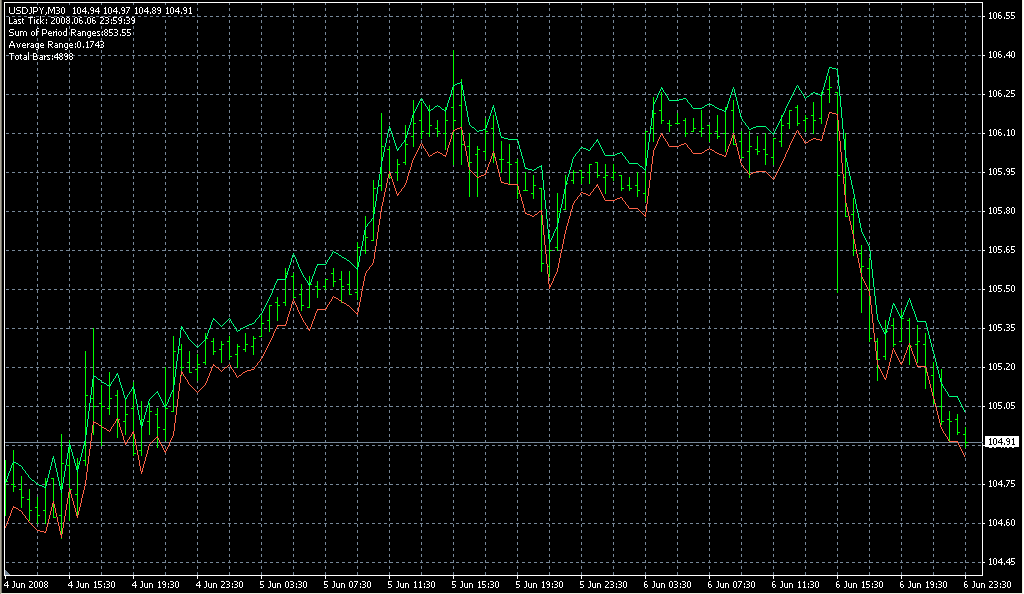
Task: Click the 4 Jun 15:30 time label
Action: (91, 584)
